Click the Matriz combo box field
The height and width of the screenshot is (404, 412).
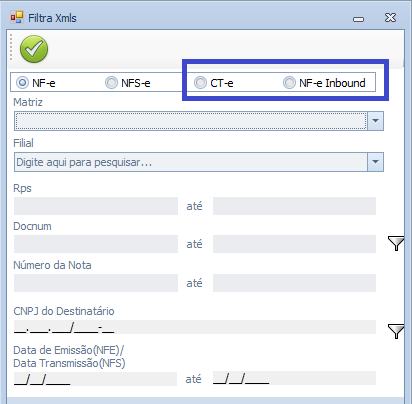point(191,121)
